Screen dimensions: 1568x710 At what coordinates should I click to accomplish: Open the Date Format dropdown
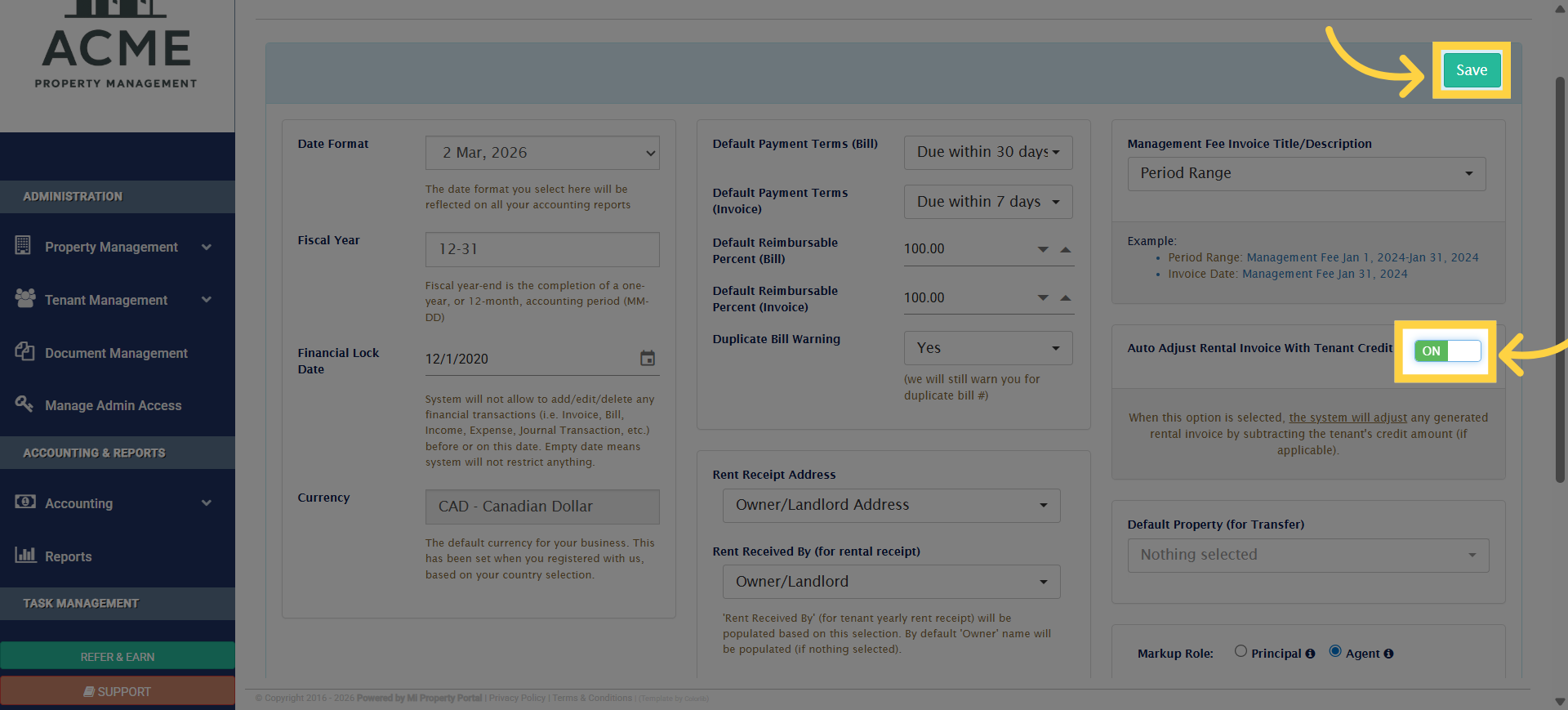542,153
